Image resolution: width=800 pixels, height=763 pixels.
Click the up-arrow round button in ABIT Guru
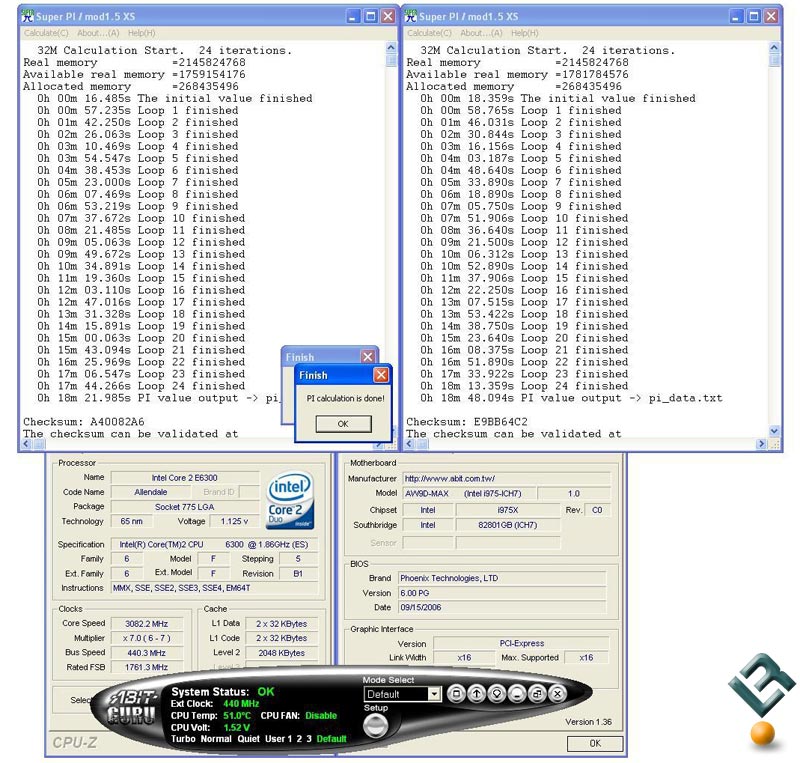tap(477, 694)
